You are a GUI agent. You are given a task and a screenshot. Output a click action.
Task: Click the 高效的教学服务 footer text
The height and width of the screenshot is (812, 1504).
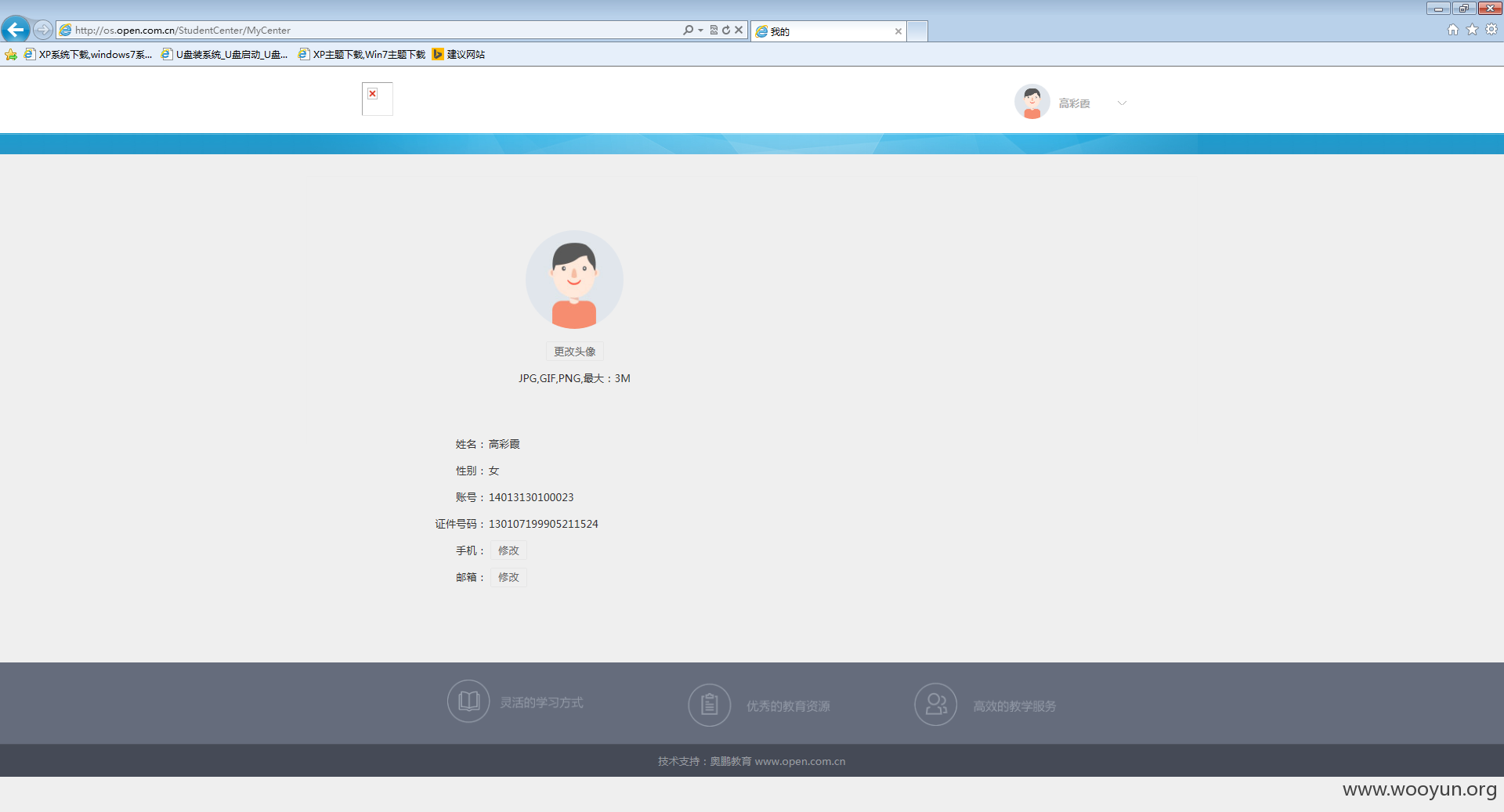coord(1014,706)
